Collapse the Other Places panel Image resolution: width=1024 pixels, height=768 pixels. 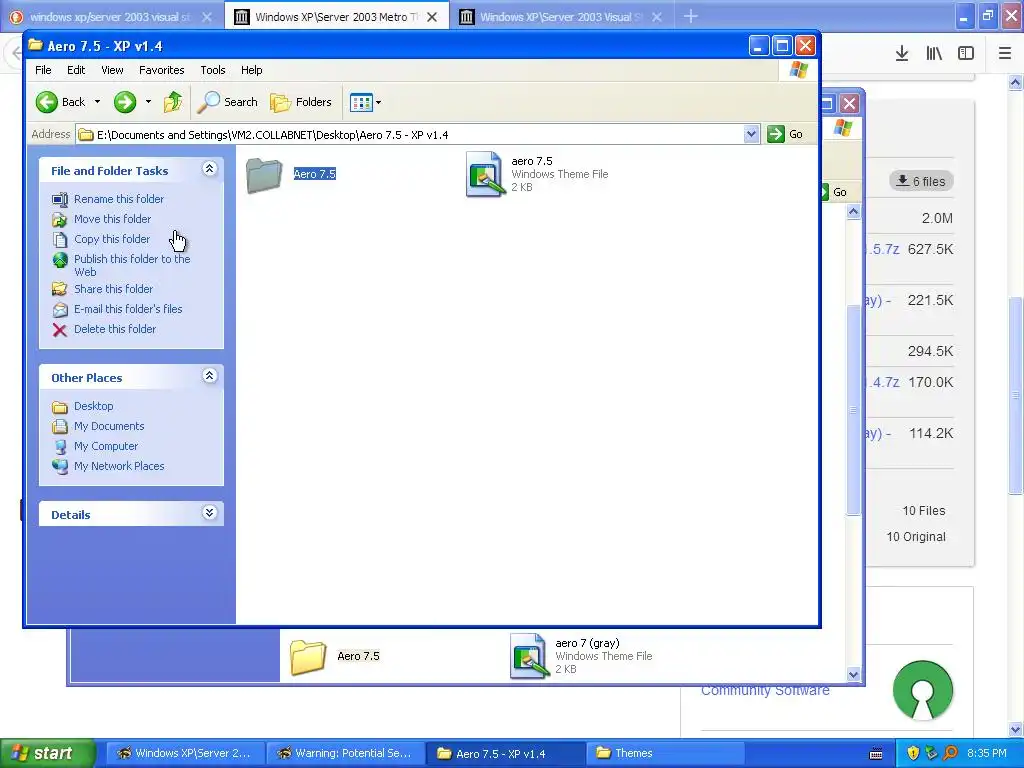(210, 376)
